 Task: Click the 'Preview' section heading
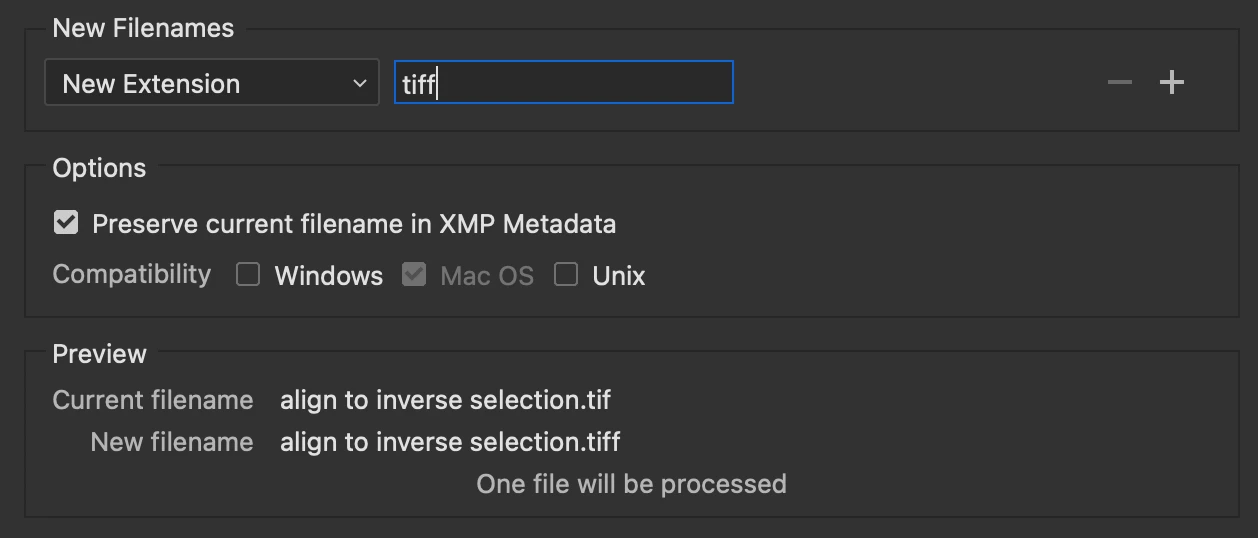tap(99, 354)
